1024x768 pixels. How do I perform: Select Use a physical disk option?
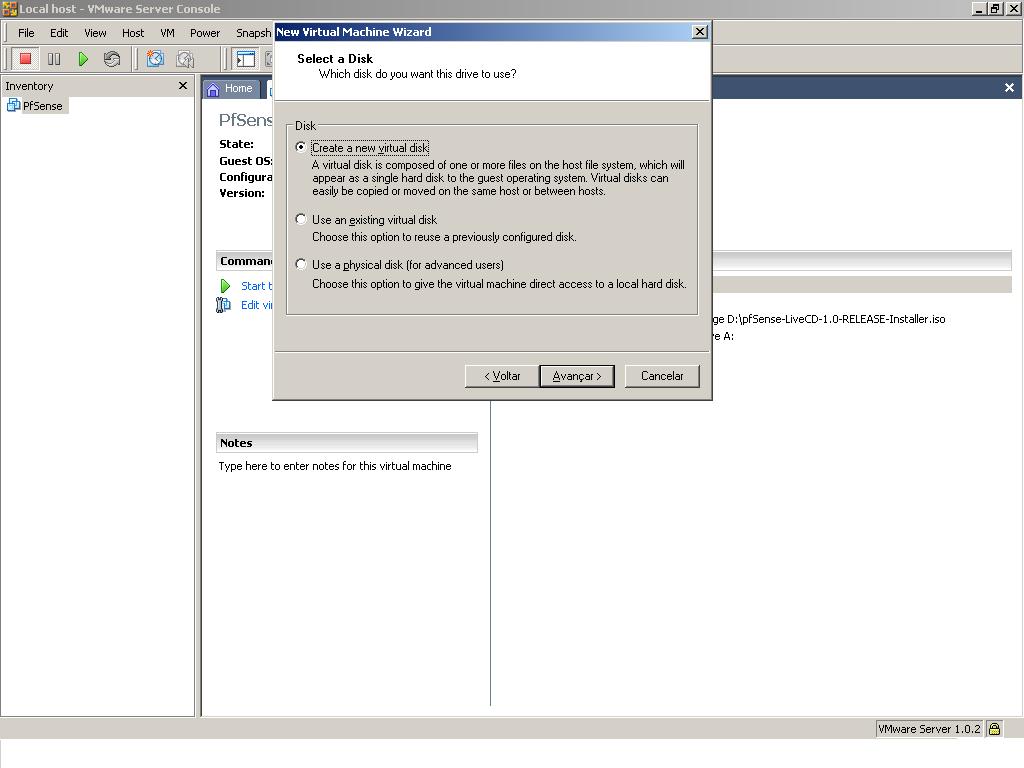click(x=300, y=264)
